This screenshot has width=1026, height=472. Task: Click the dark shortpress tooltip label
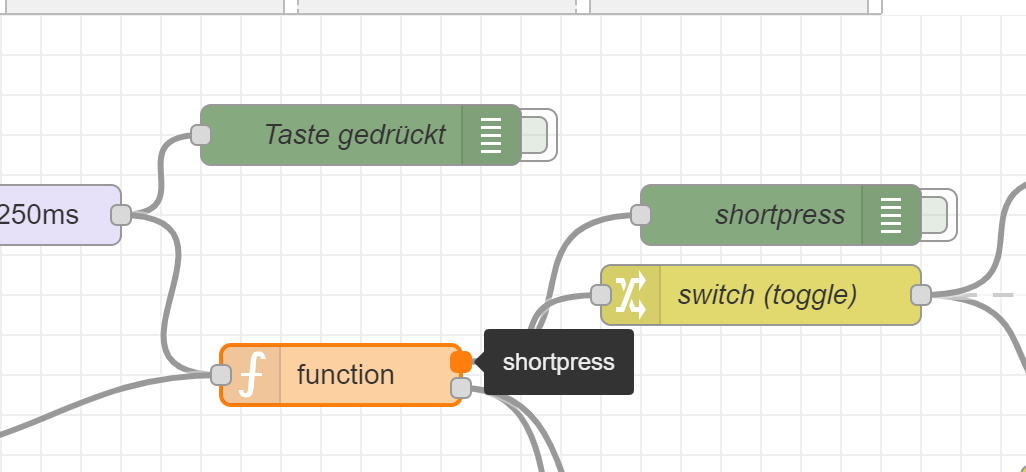click(559, 362)
